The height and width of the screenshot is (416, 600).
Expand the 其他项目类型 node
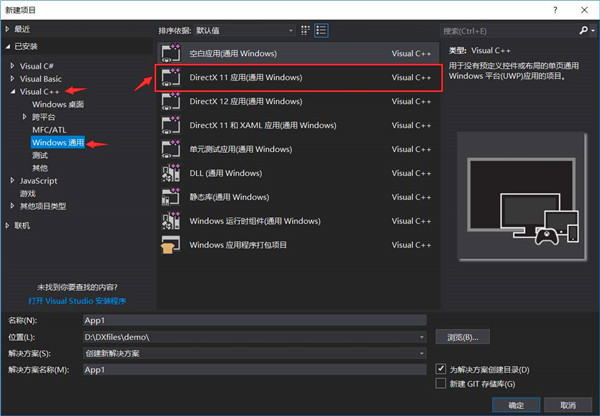point(13,206)
